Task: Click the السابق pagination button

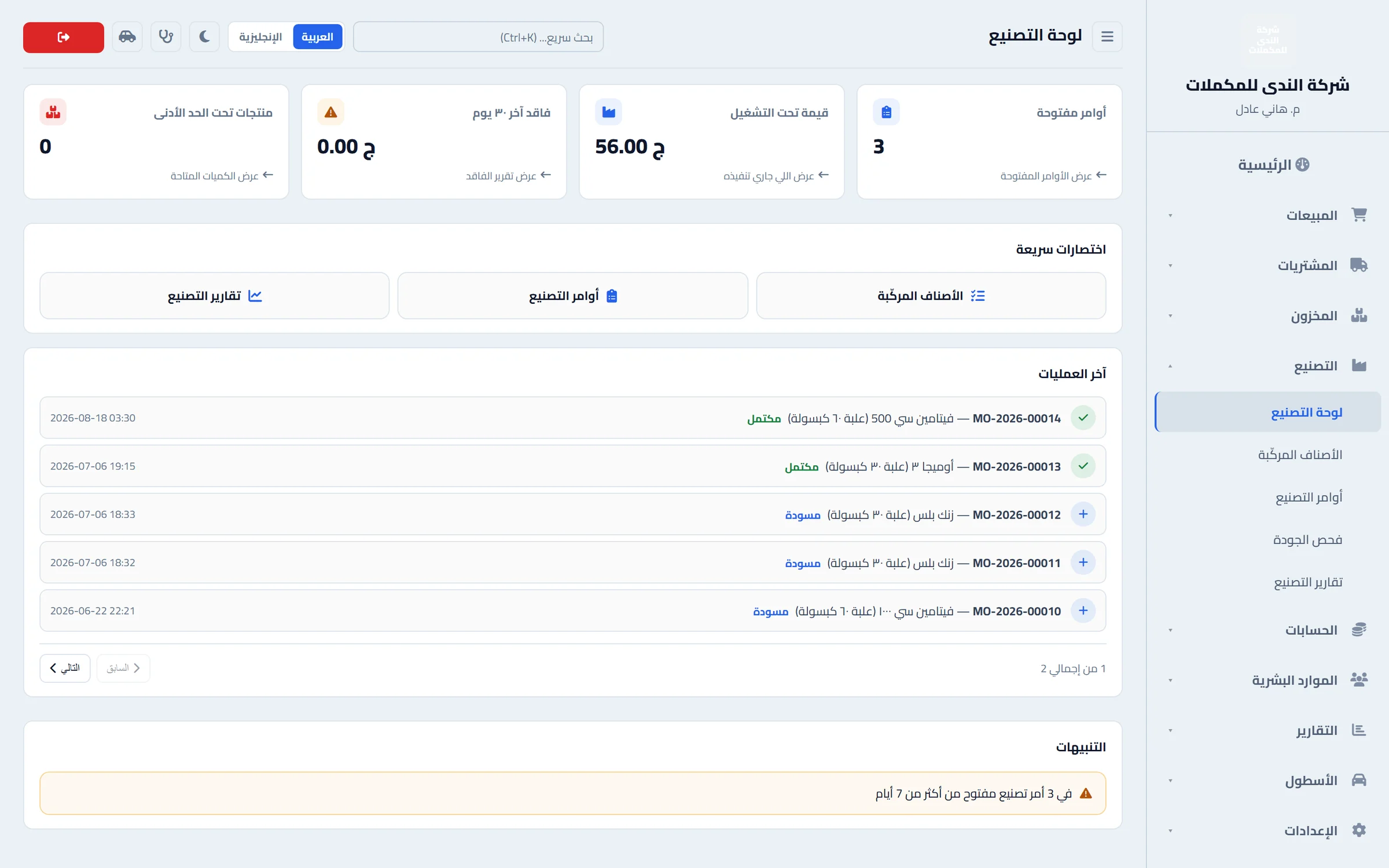Action: point(123,668)
